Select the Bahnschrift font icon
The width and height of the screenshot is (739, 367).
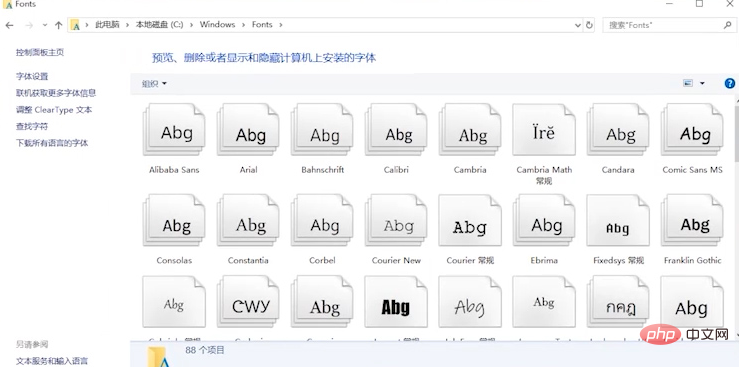click(x=322, y=130)
